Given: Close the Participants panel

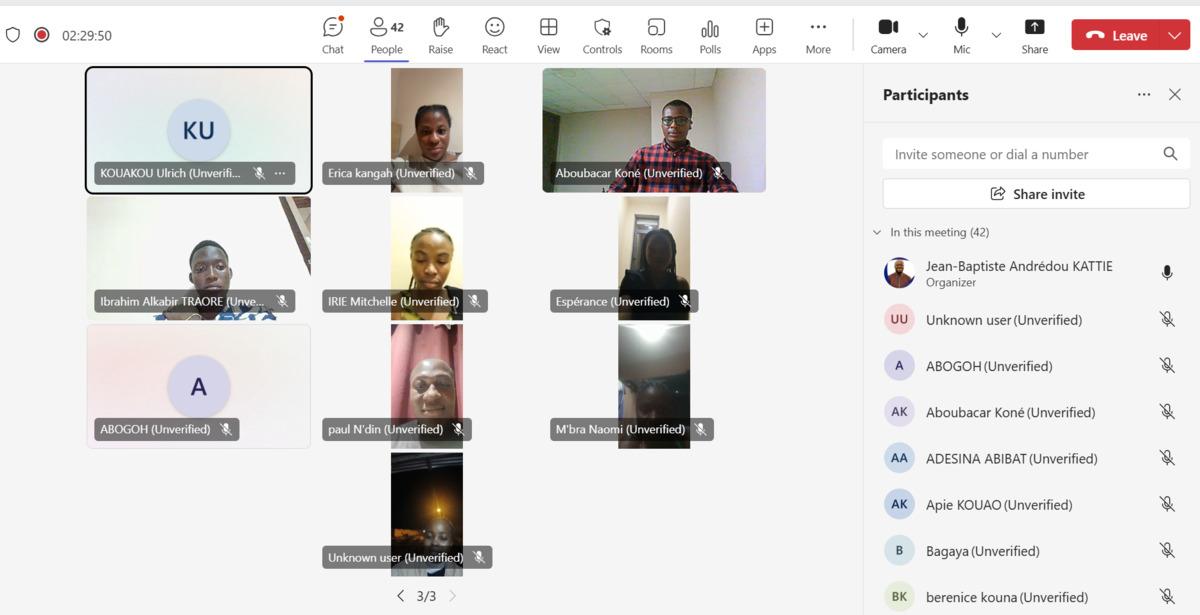Looking at the screenshot, I should point(1175,95).
